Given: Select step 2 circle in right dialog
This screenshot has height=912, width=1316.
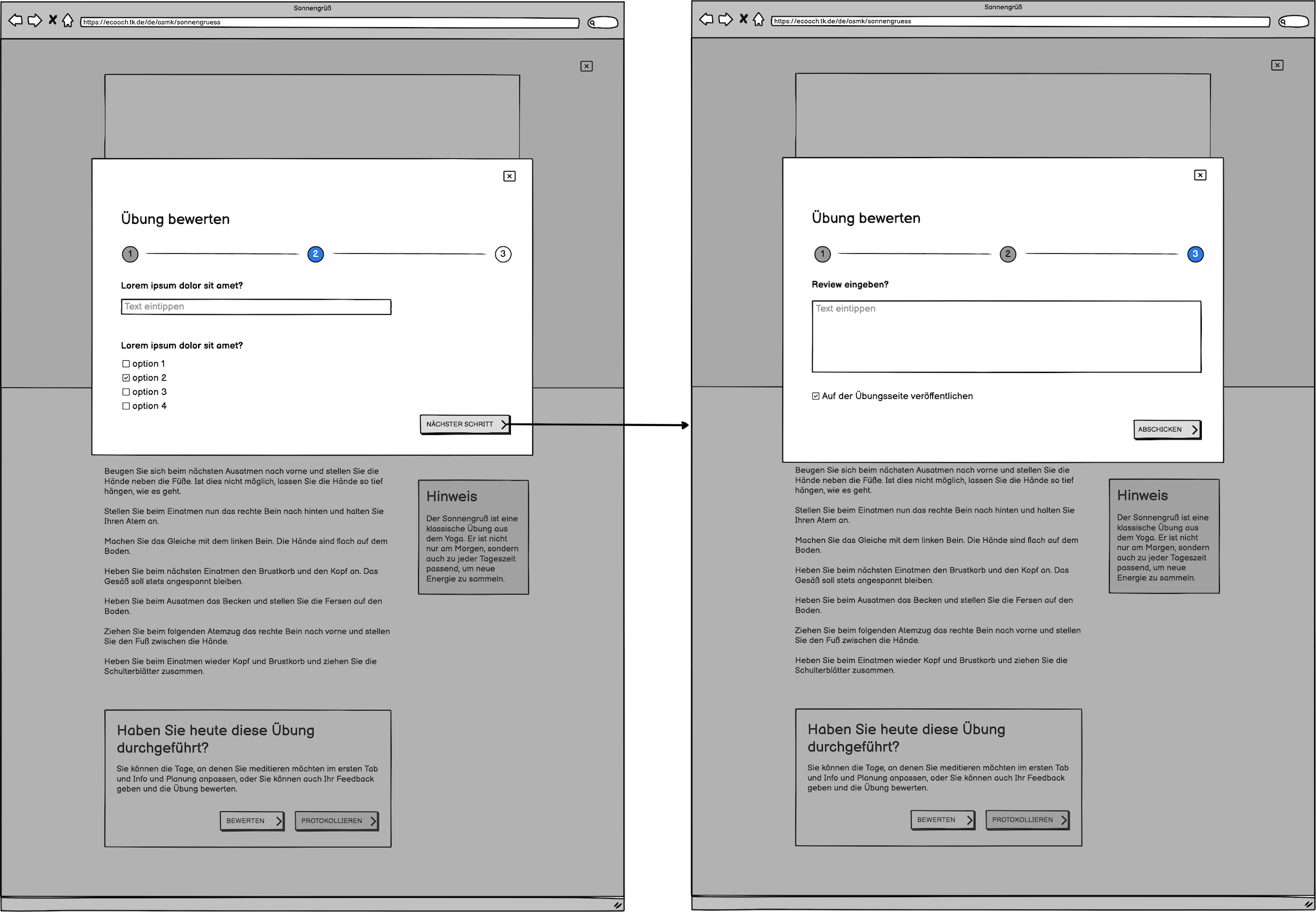Looking at the screenshot, I should 1008,254.
